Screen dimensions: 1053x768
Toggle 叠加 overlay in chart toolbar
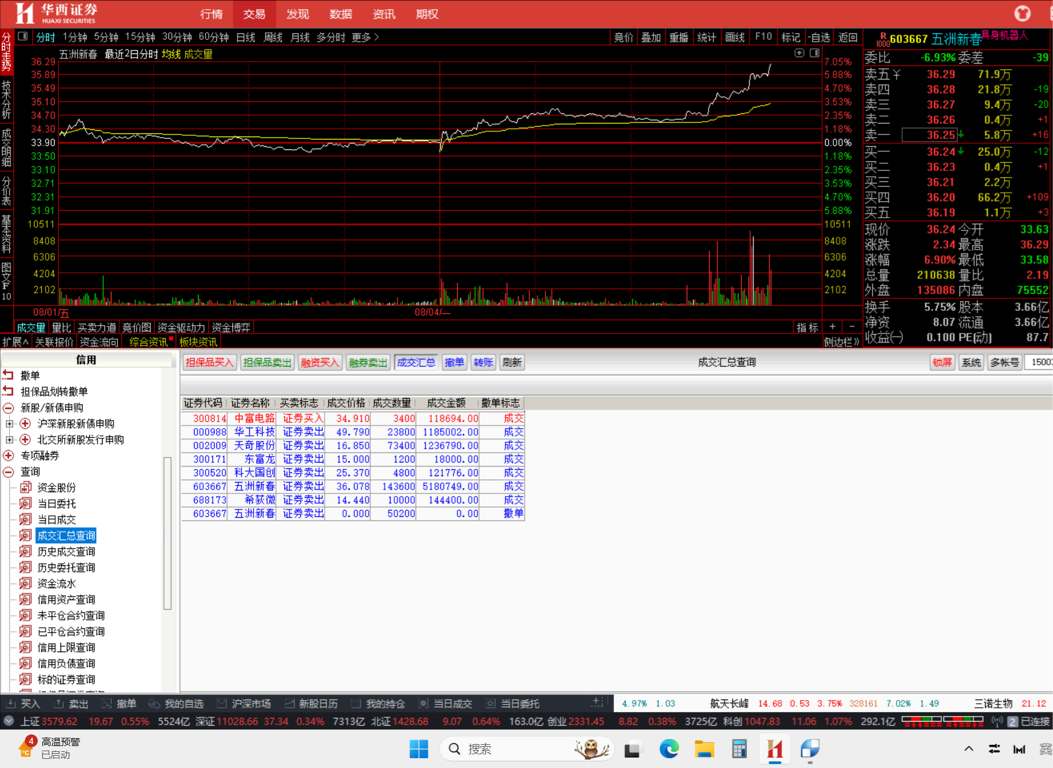tap(651, 37)
